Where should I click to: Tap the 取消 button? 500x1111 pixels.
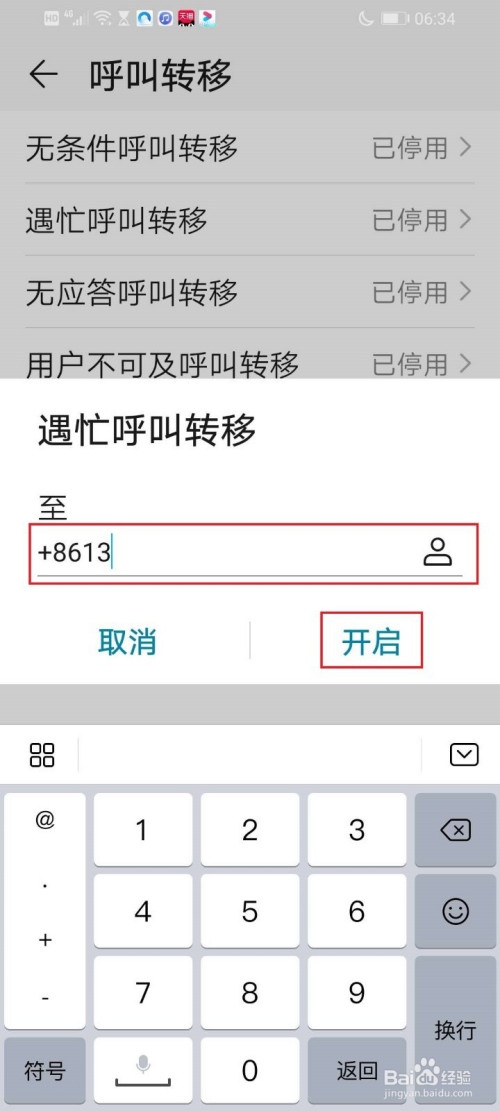point(127,641)
